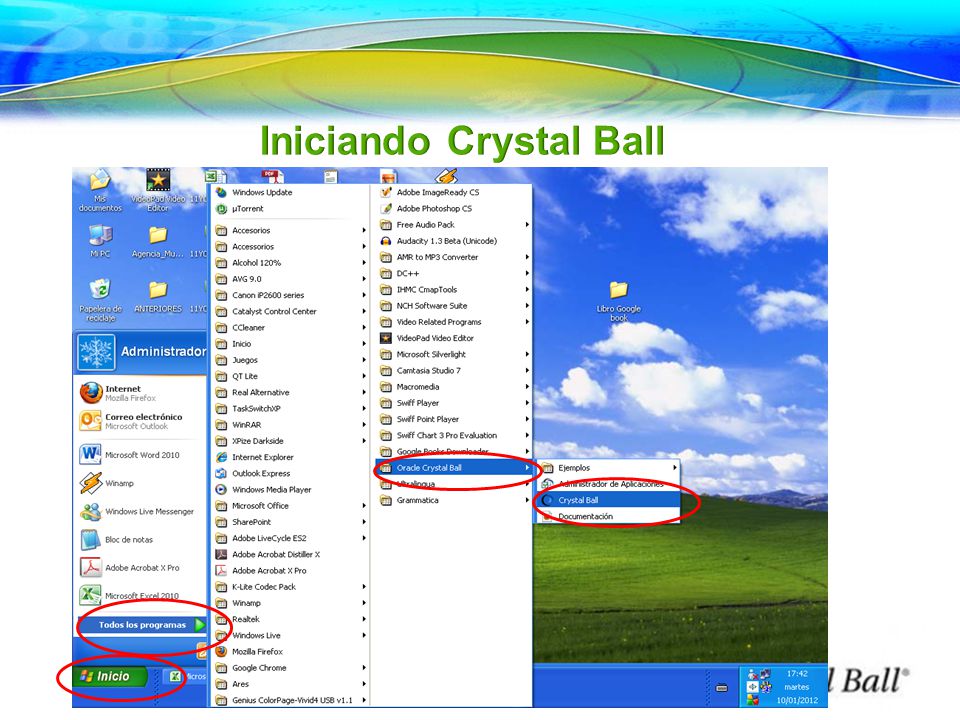Open the Camtasia Studio 7 folder
The width and height of the screenshot is (960, 720).
[x=454, y=370]
